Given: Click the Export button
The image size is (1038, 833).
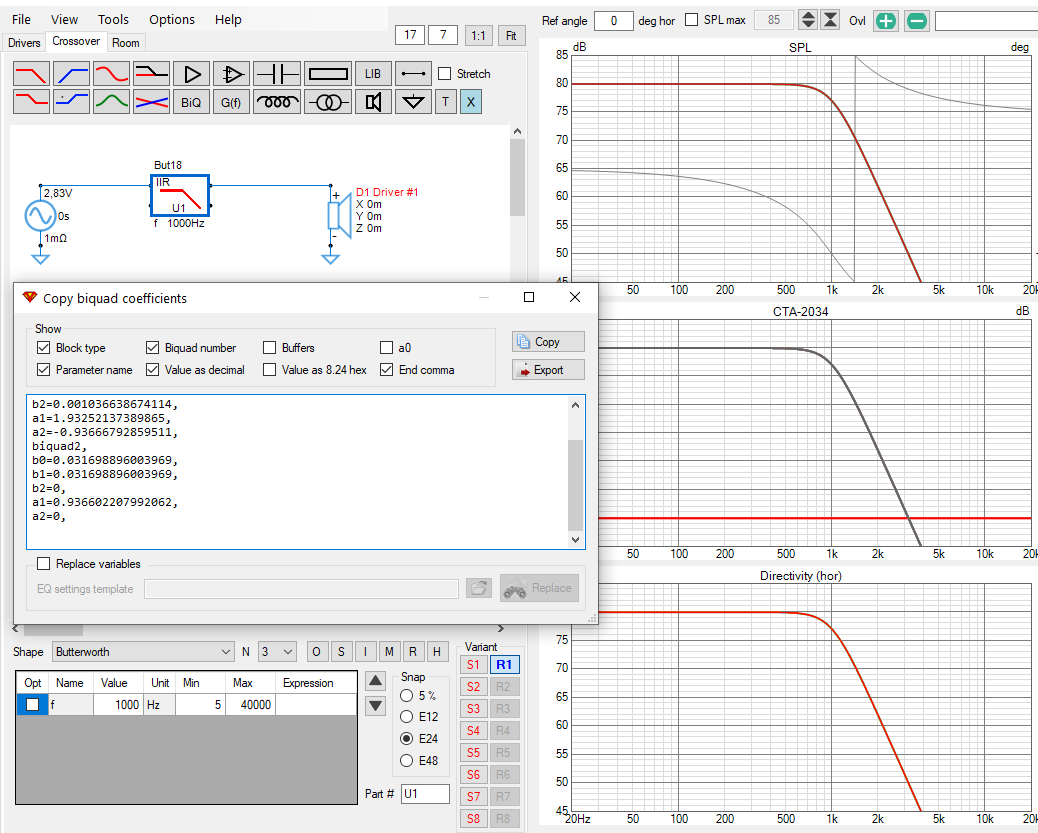Looking at the screenshot, I should tap(548, 369).
